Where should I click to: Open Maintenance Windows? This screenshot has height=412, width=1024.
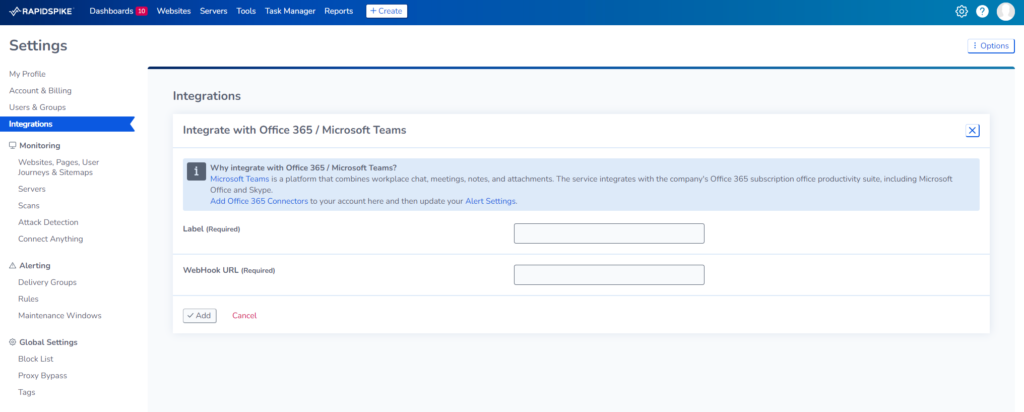(60, 316)
